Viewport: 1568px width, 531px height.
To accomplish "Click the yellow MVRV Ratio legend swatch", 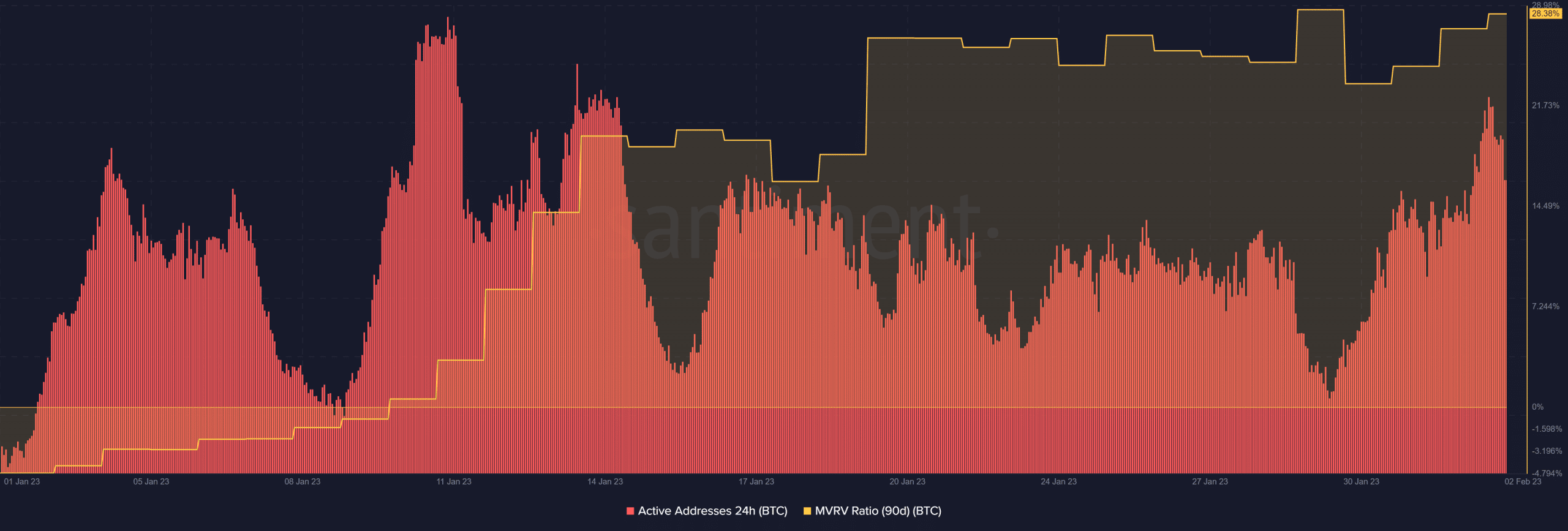I will (807, 511).
